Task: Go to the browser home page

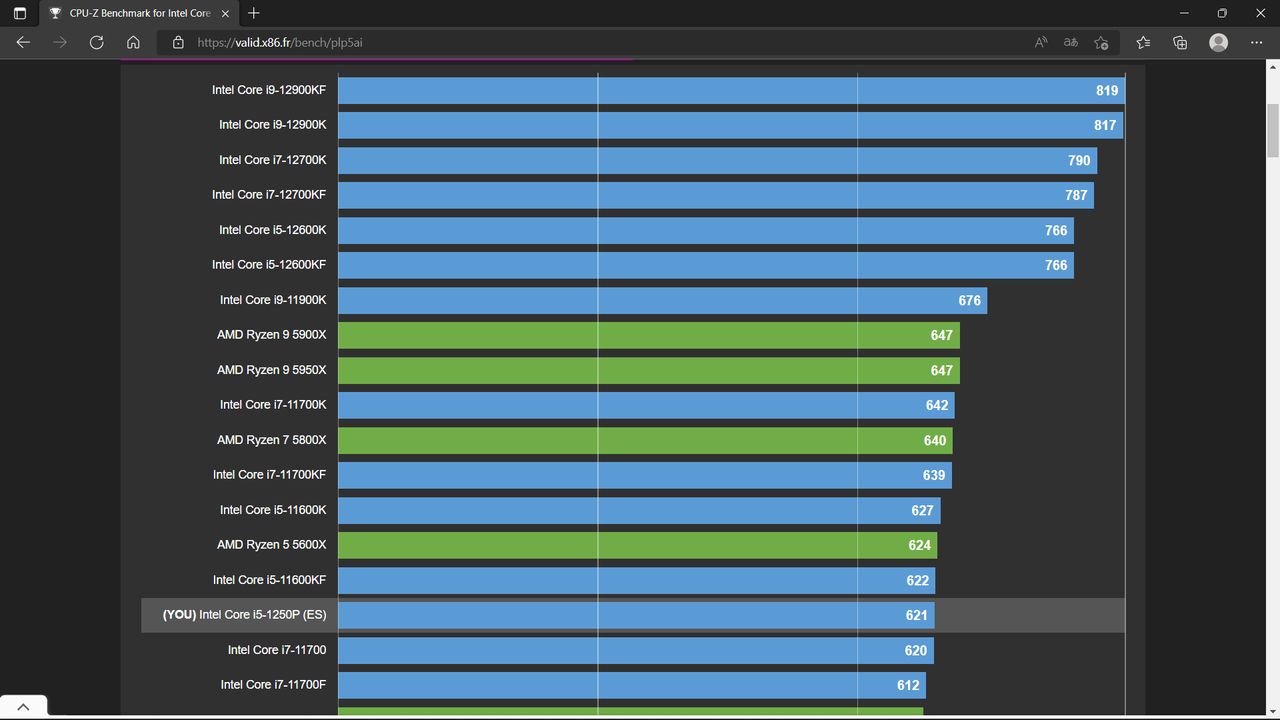Action: (x=133, y=42)
